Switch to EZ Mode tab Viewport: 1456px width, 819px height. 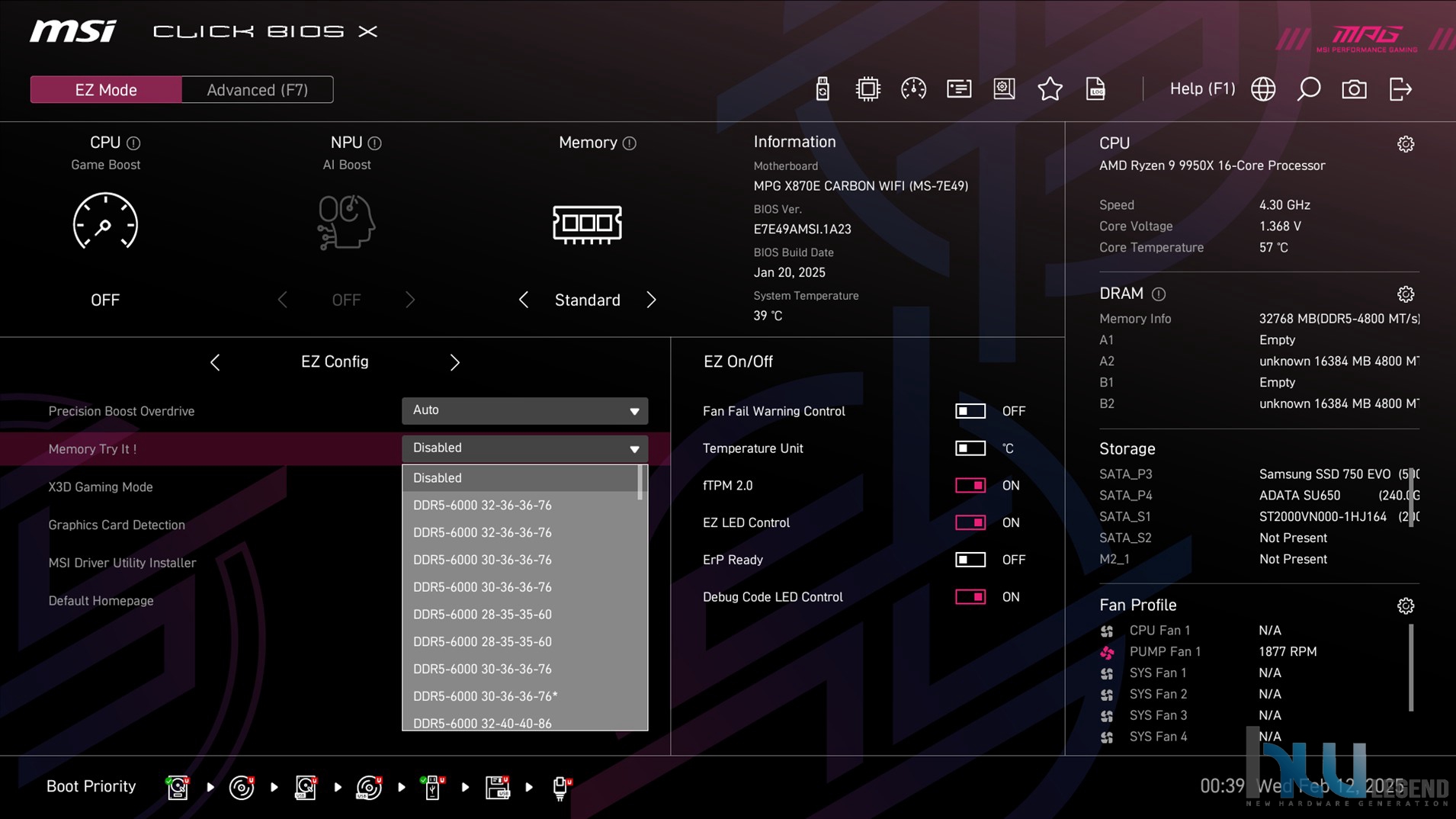(106, 90)
